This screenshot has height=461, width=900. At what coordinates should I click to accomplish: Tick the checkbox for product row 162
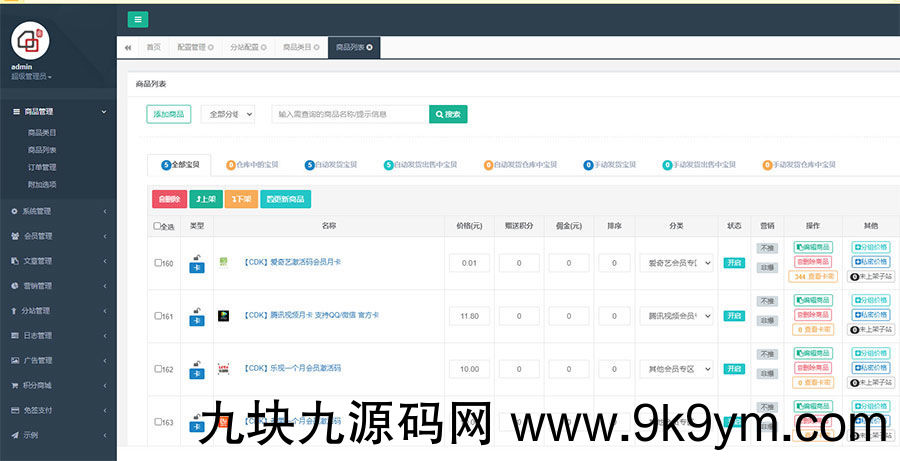[158, 369]
